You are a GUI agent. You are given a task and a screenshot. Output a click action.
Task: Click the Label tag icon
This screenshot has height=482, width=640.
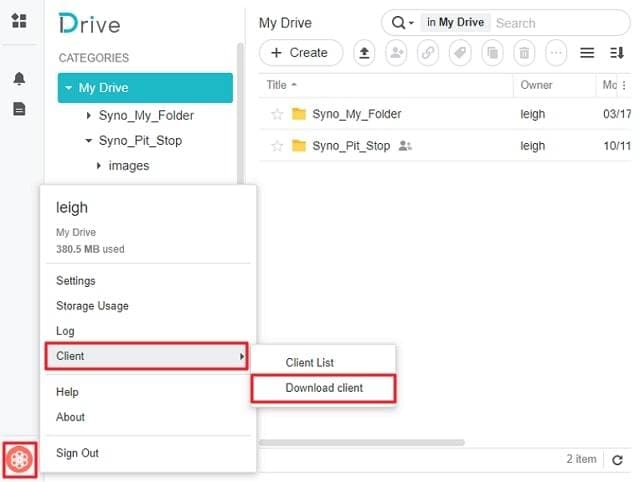tap(460, 53)
